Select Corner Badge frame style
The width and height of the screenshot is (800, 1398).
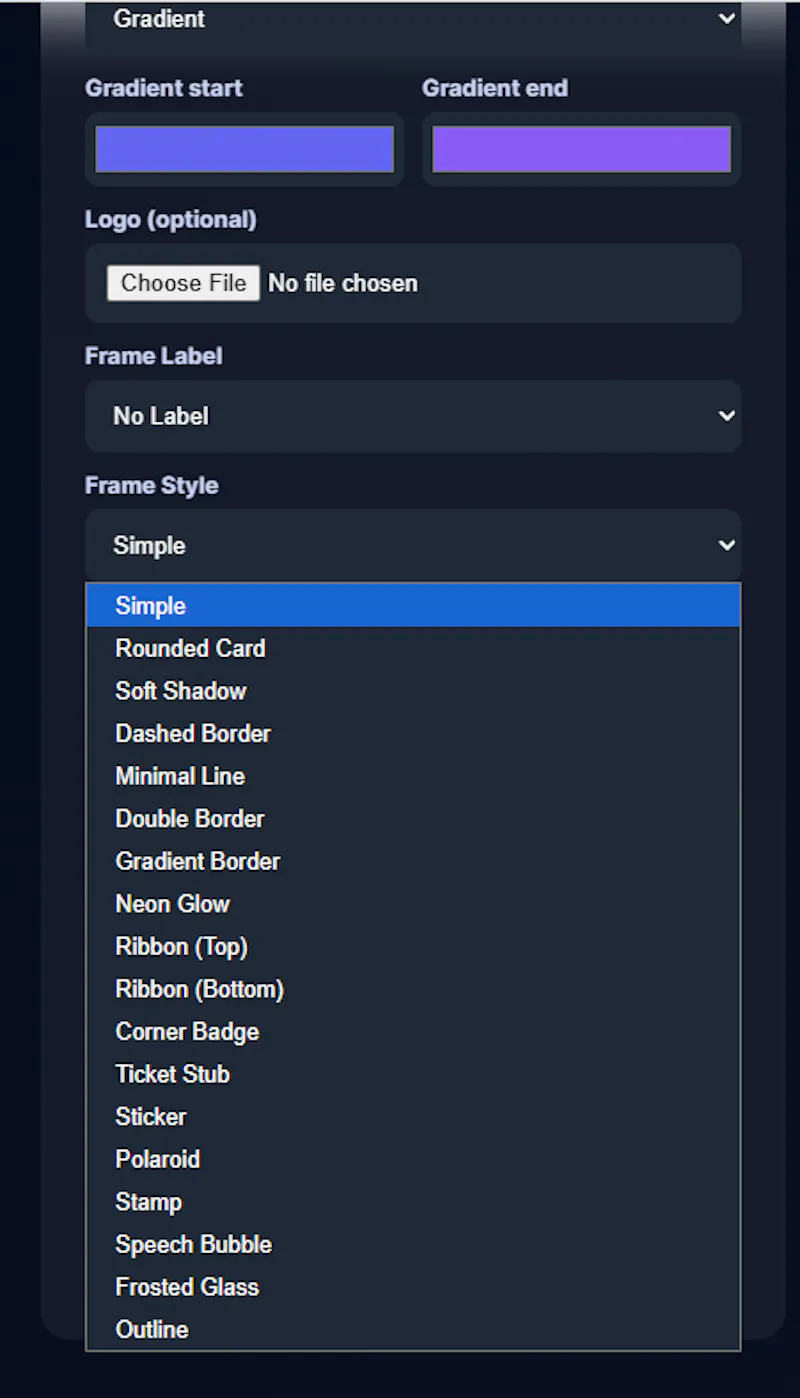pos(413,1031)
